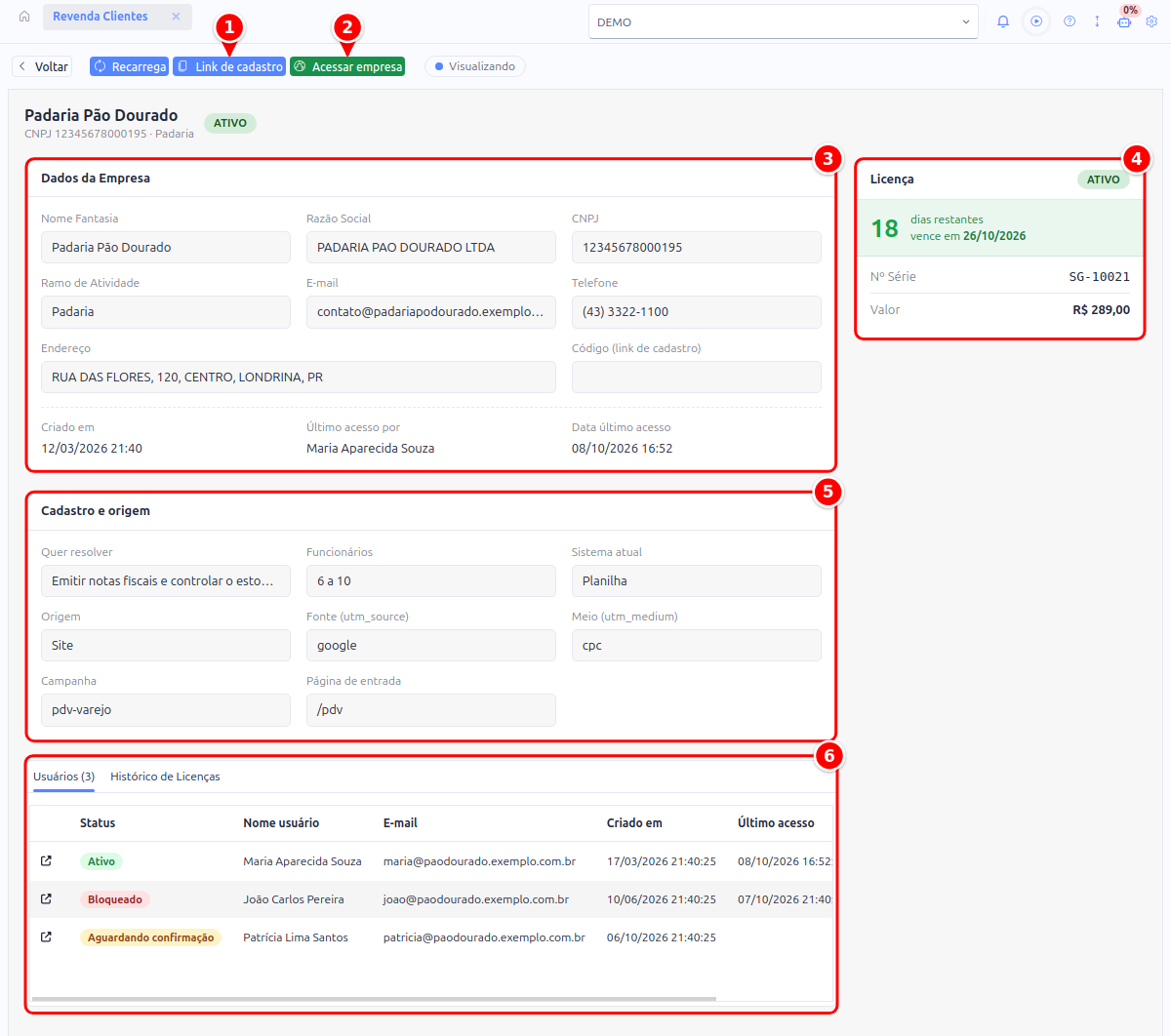This screenshot has height=1036, width=1171.
Task: Click the Bloqueado status badge
Action: 115,899
